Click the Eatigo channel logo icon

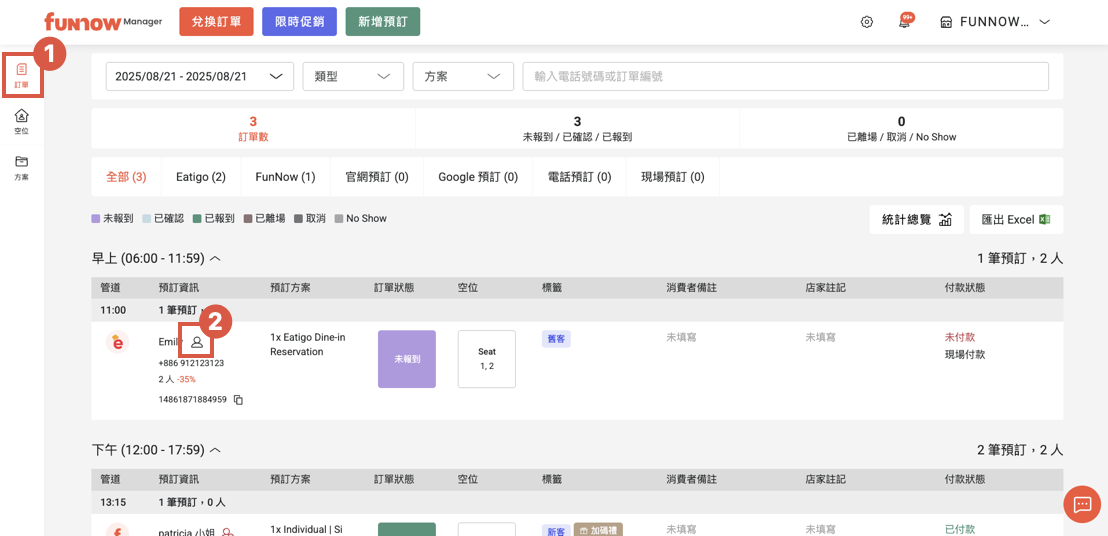[118, 342]
